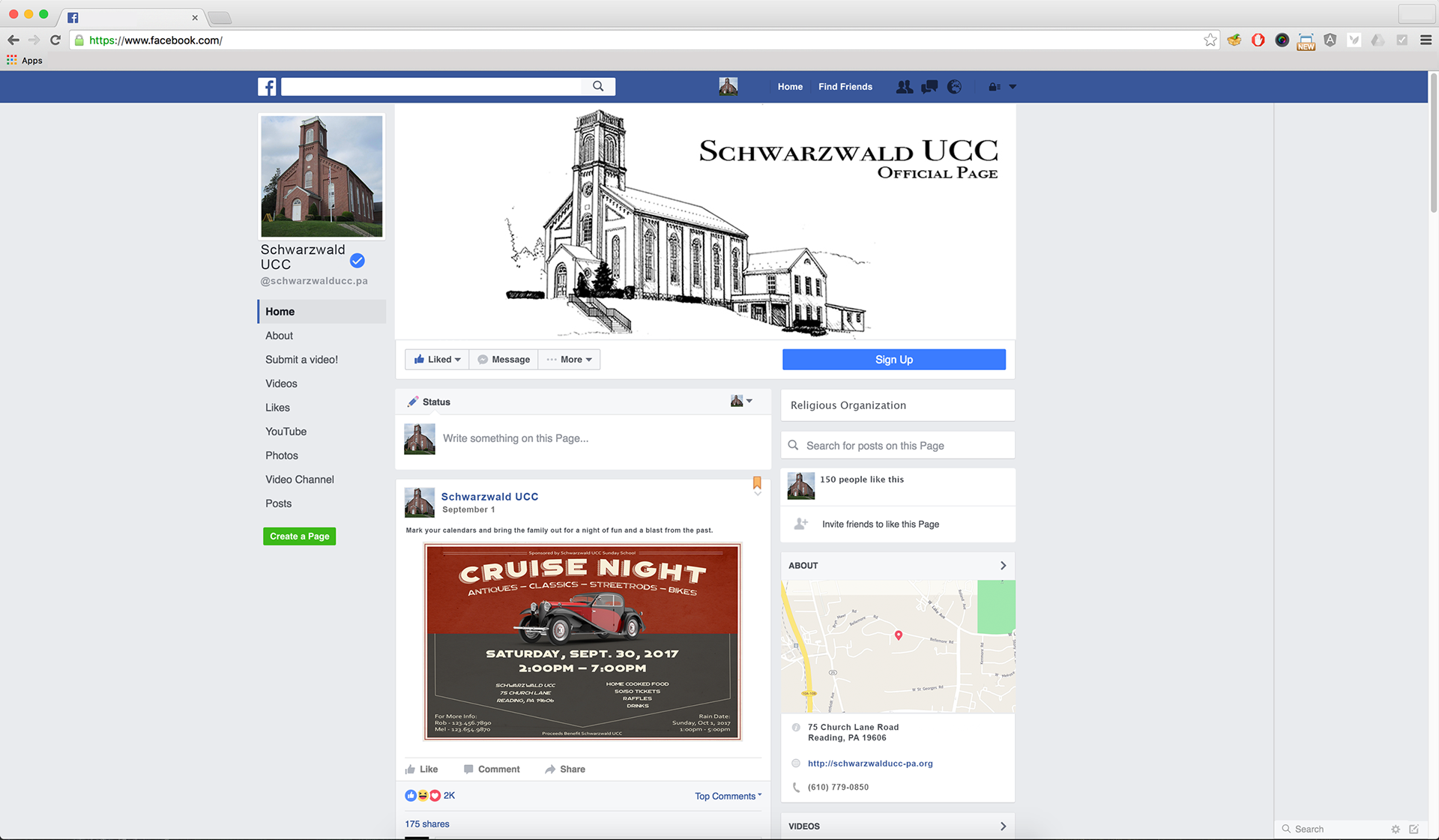Open the Top Comments sorting dropdown
The image size is (1439, 840).
[x=727, y=797]
